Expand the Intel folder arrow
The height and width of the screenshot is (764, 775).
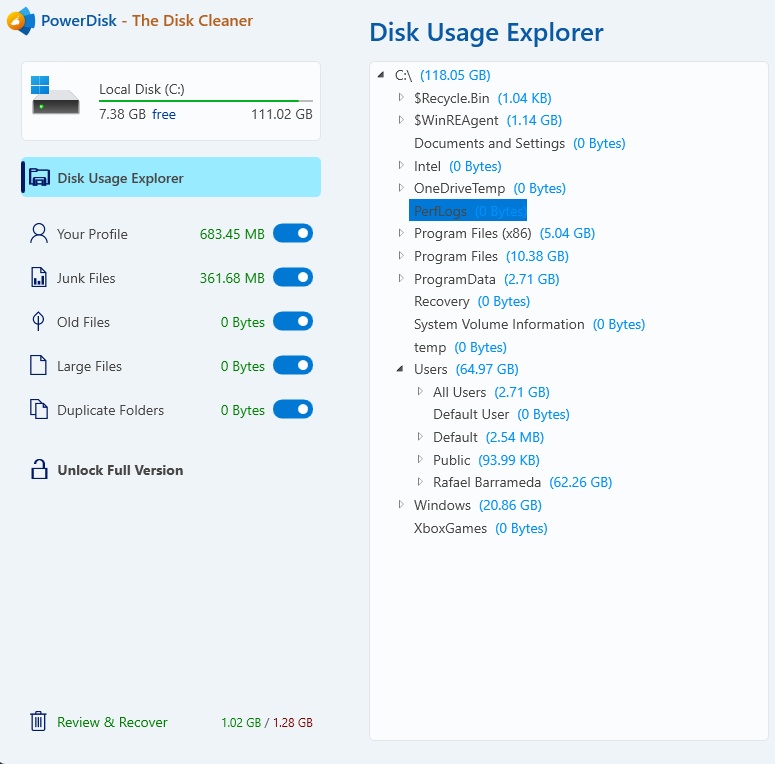point(401,165)
